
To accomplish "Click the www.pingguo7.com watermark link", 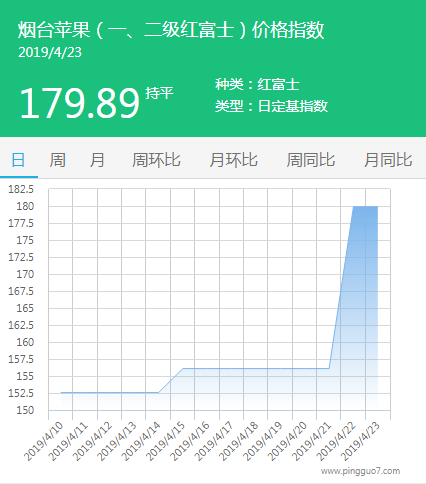I will [360, 471].
